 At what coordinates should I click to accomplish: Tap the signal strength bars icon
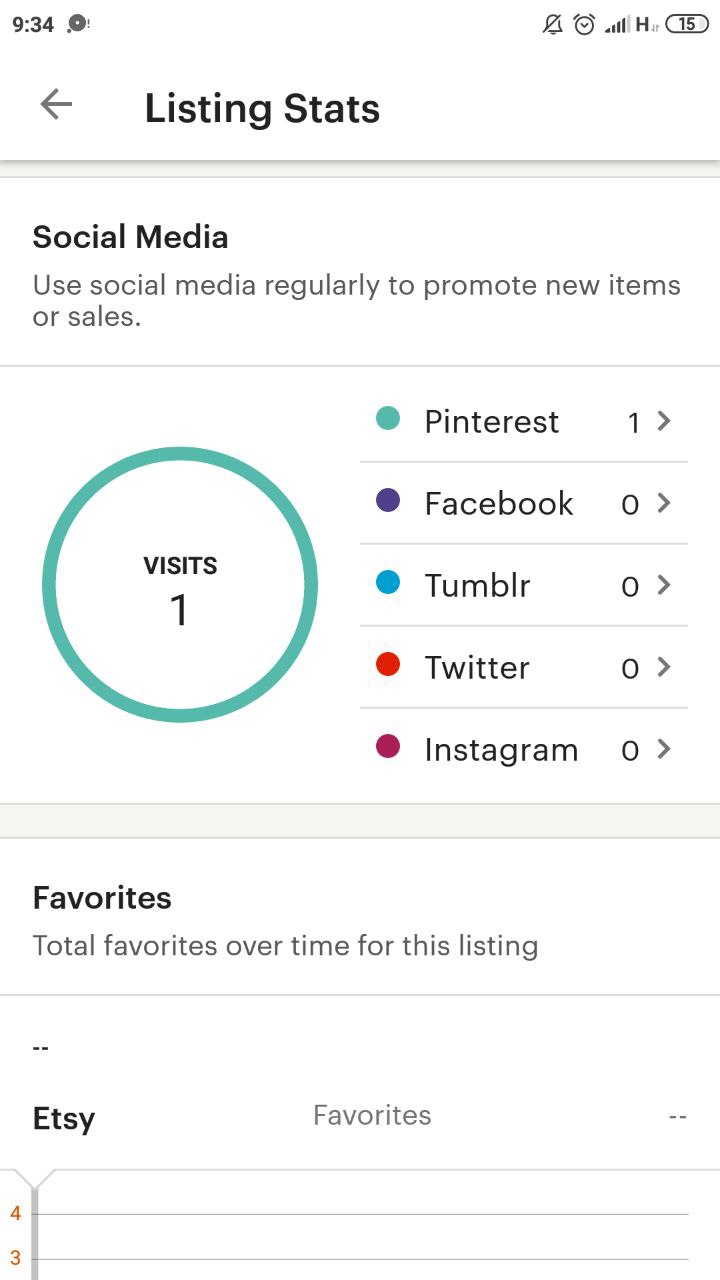(616, 25)
